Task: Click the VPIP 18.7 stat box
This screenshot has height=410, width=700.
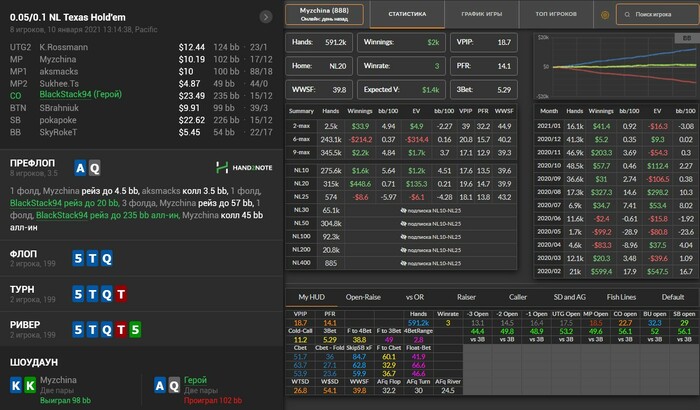Action: (483, 42)
